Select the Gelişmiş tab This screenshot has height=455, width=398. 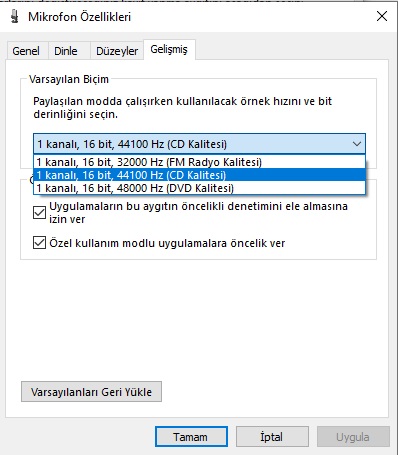tap(169, 49)
